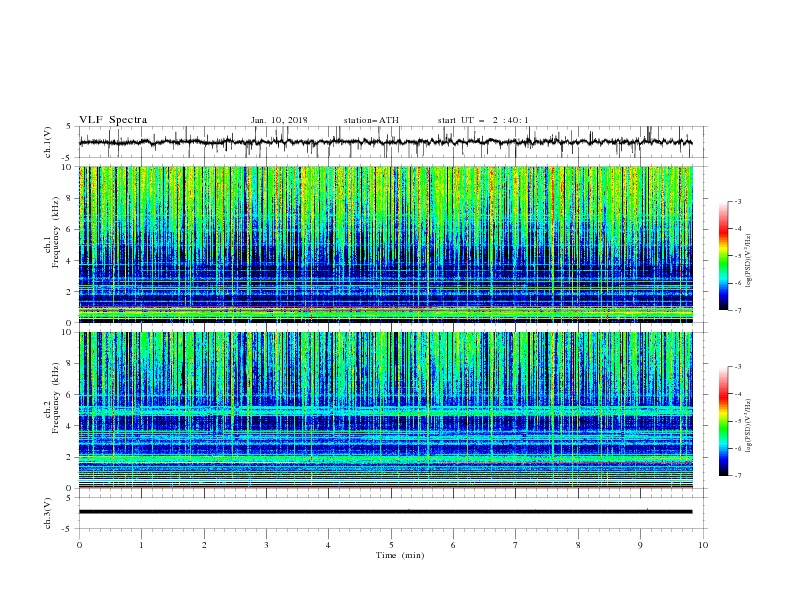This screenshot has width=792, height=612.
Task: Click the -7 label on ch.1 color bar
Action: click(x=737, y=310)
